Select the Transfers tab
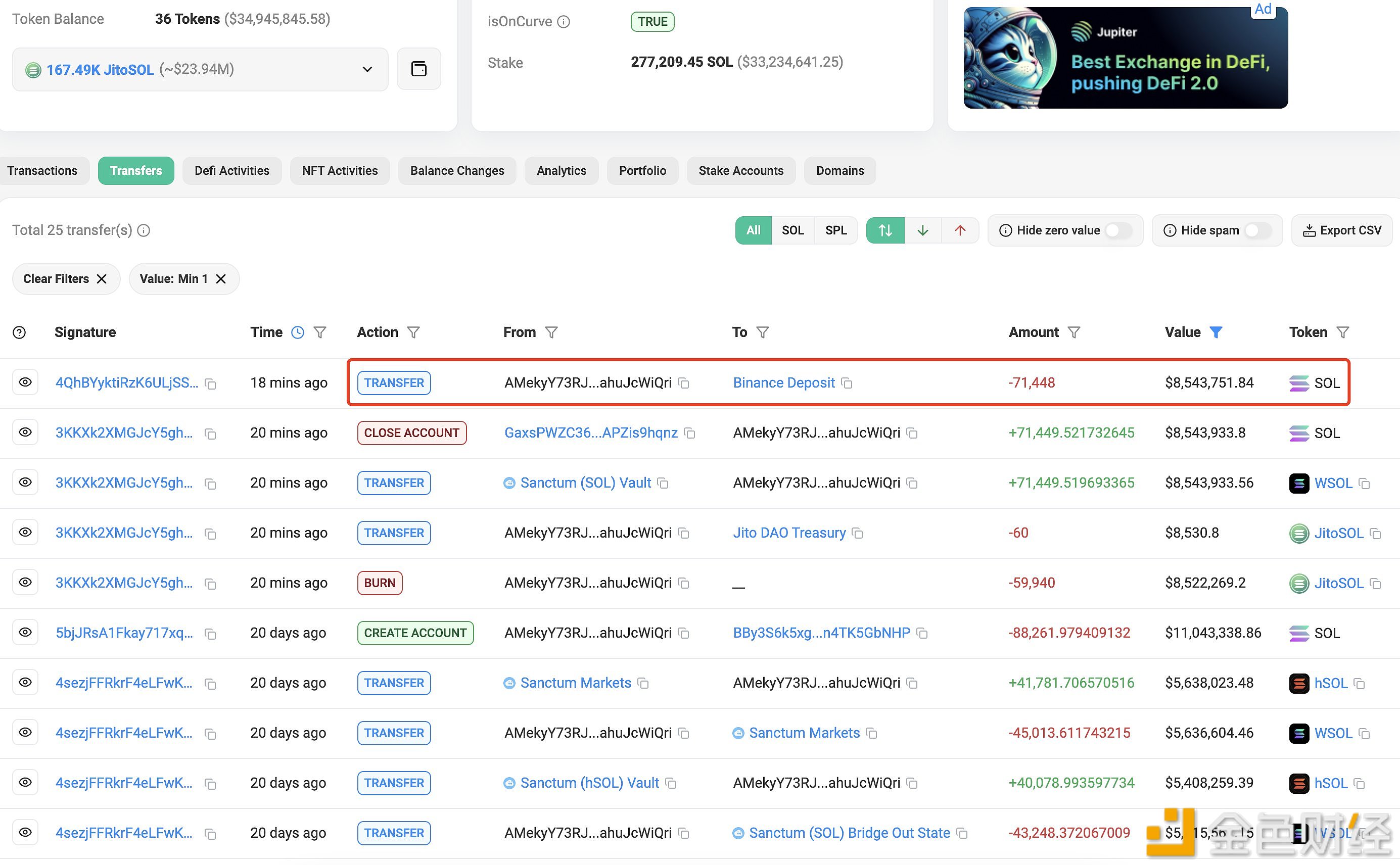The width and height of the screenshot is (1400, 865). point(136,171)
